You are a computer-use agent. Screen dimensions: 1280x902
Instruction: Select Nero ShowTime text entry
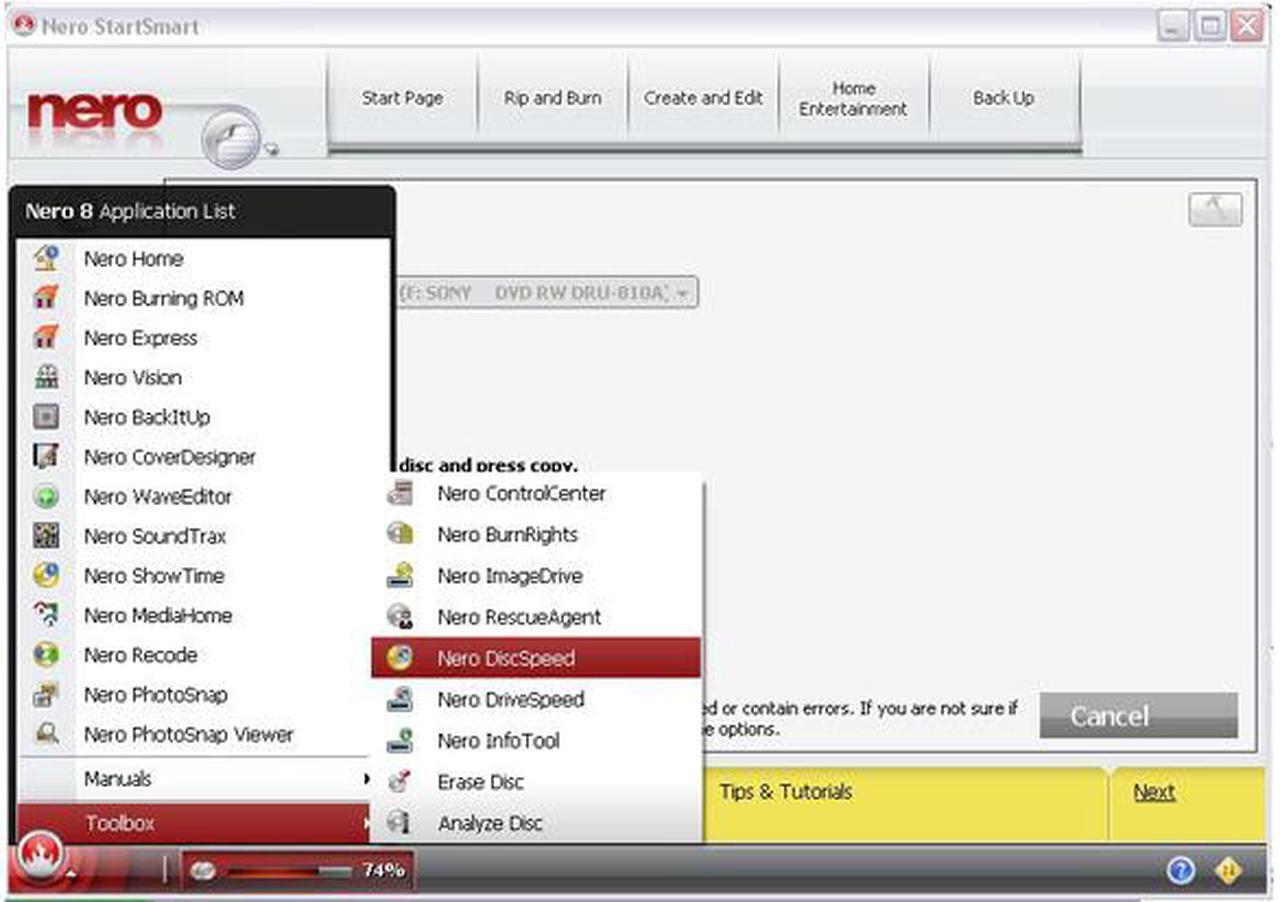point(154,576)
